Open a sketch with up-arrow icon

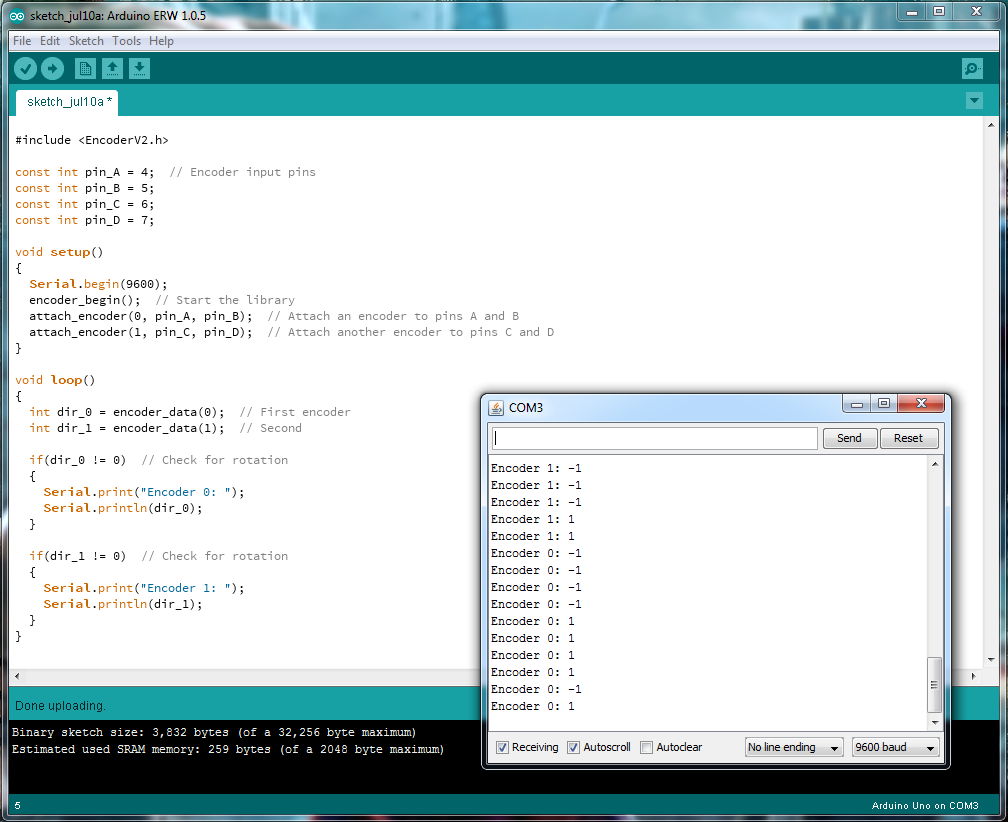pos(112,68)
